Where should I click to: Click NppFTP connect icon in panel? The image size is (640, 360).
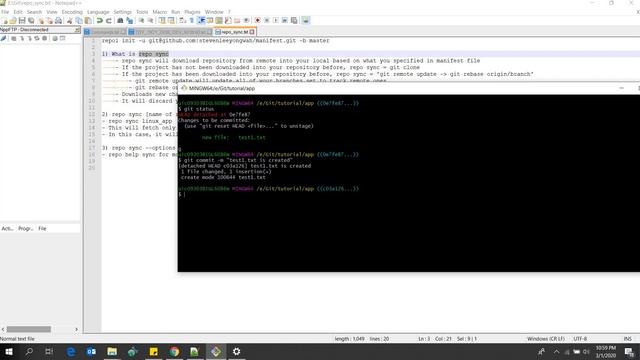pos(4,38)
